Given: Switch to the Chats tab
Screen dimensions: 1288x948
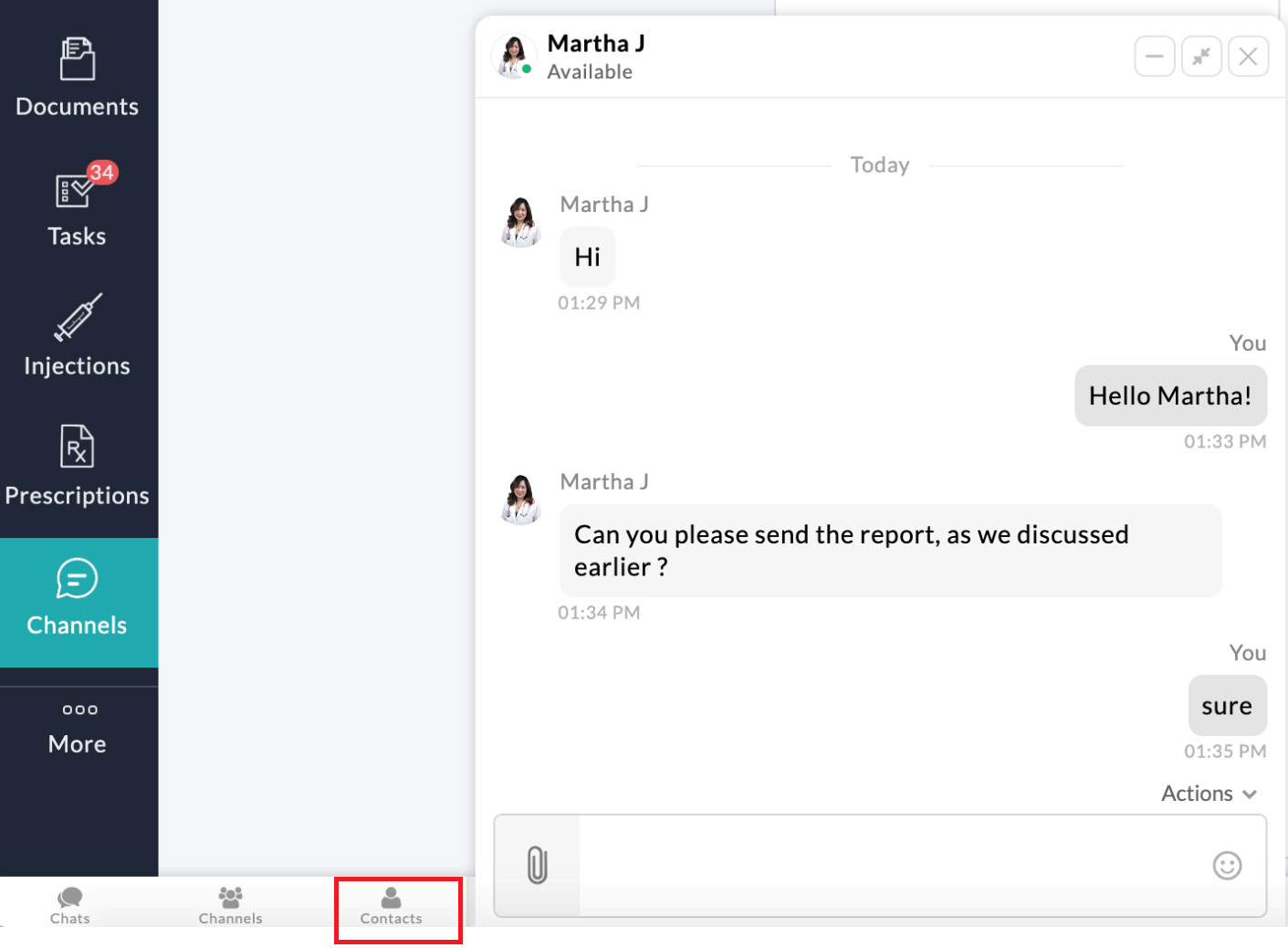Looking at the screenshot, I should pos(70,904).
